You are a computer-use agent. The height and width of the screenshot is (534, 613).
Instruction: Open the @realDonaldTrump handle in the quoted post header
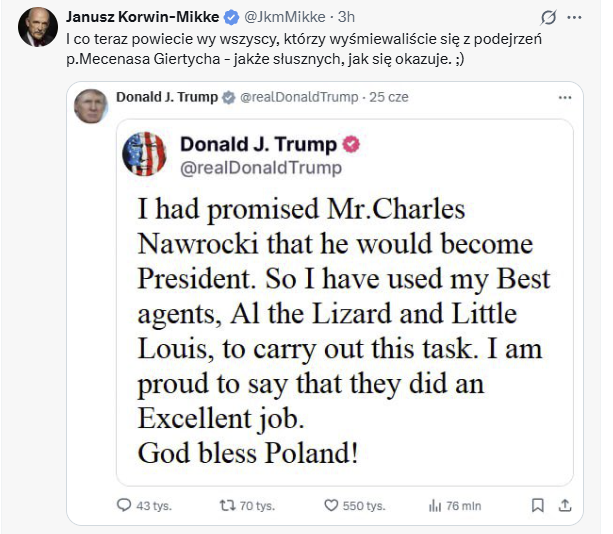point(299,97)
